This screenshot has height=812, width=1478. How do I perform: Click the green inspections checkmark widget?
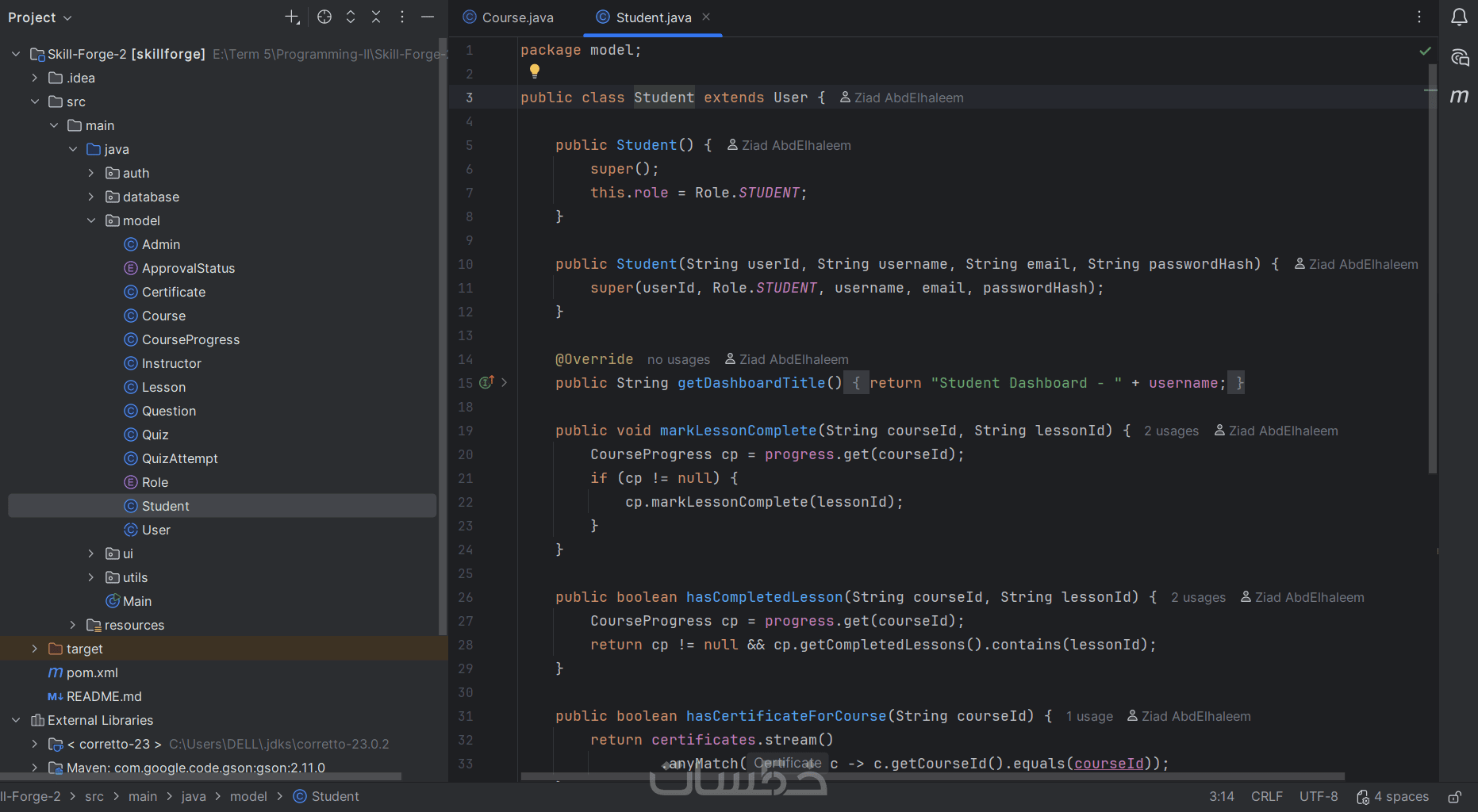(x=1425, y=51)
